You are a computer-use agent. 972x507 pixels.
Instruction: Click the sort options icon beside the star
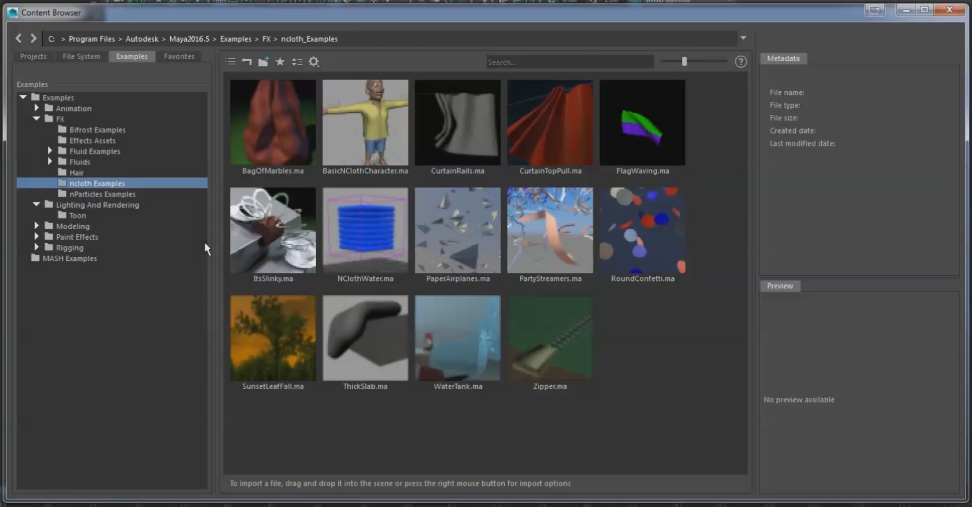point(297,62)
